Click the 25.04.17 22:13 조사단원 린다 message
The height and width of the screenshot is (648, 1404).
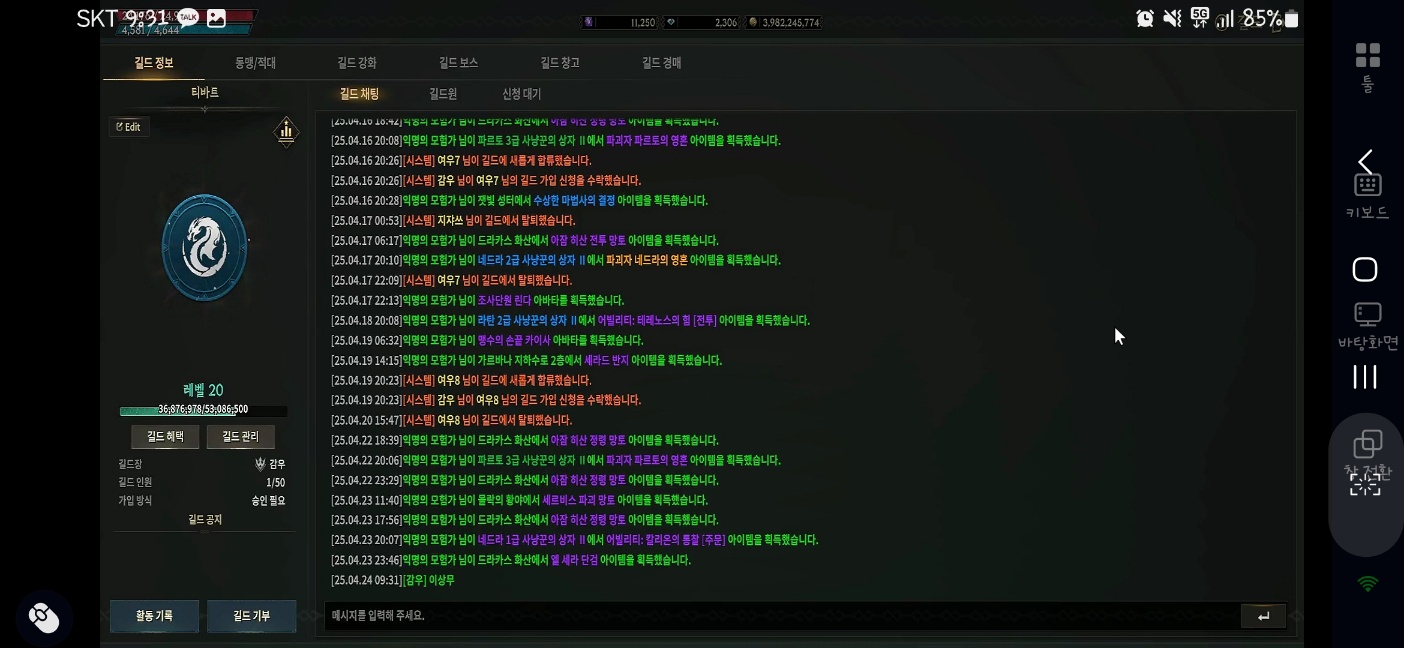tap(477, 300)
